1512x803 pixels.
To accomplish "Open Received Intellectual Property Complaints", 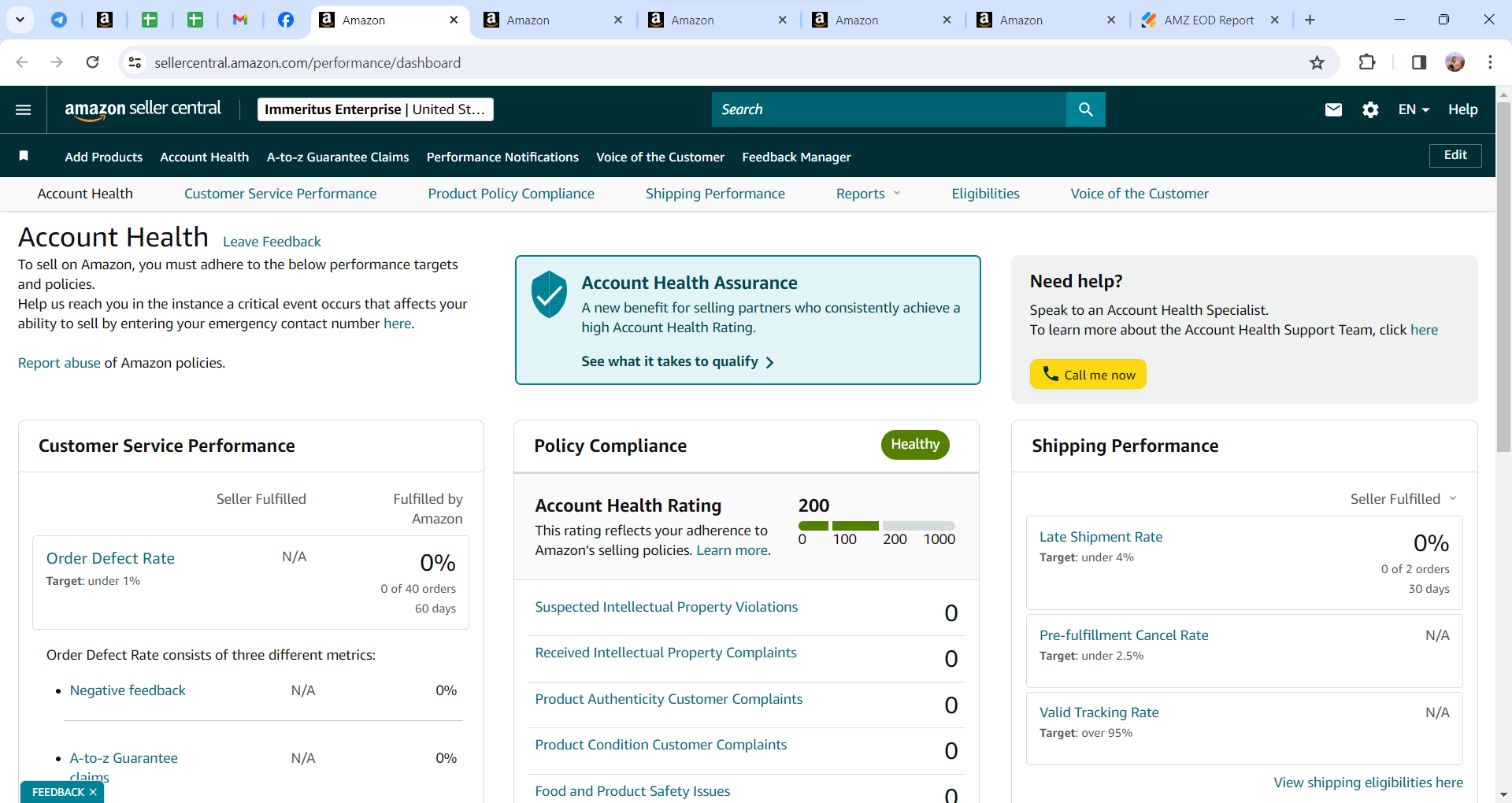I will coord(665,653).
